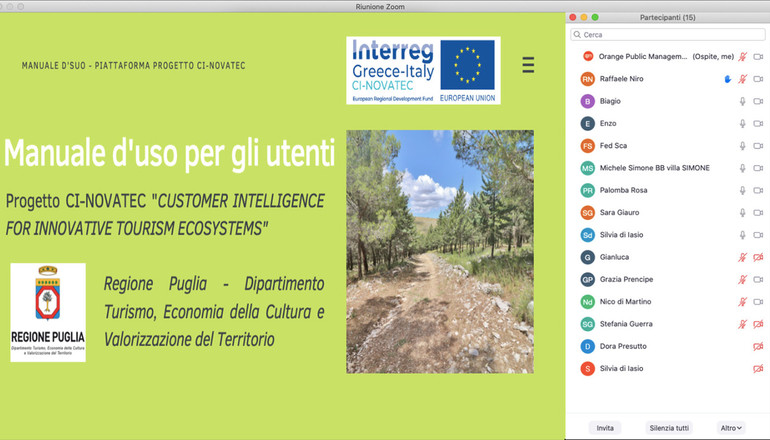Click Biagio's camera icon
The image size is (770, 440).
point(758,101)
